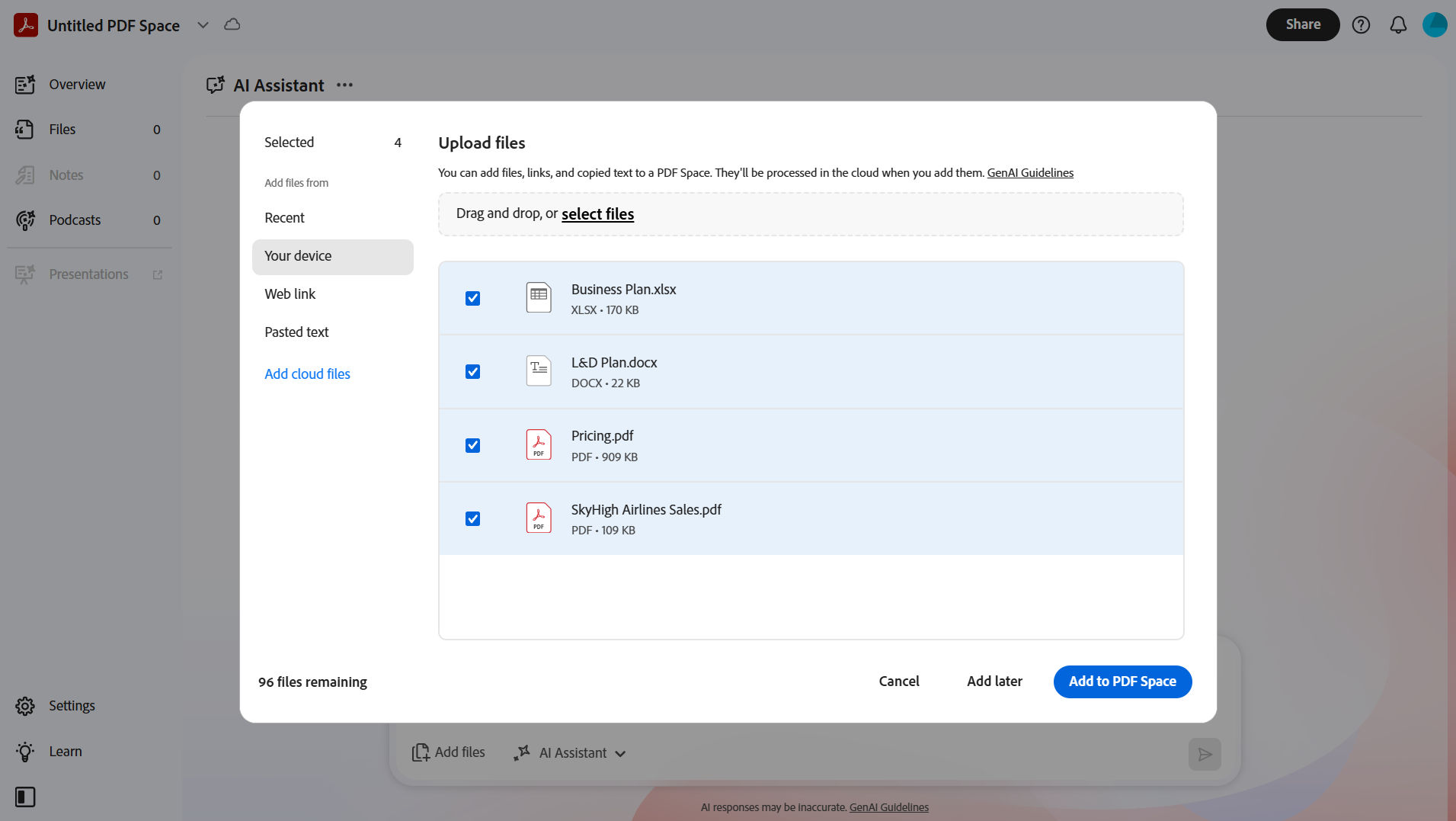Click the cloud sync status icon
This screenshot has width=1456, height=821.
point(232,24)
